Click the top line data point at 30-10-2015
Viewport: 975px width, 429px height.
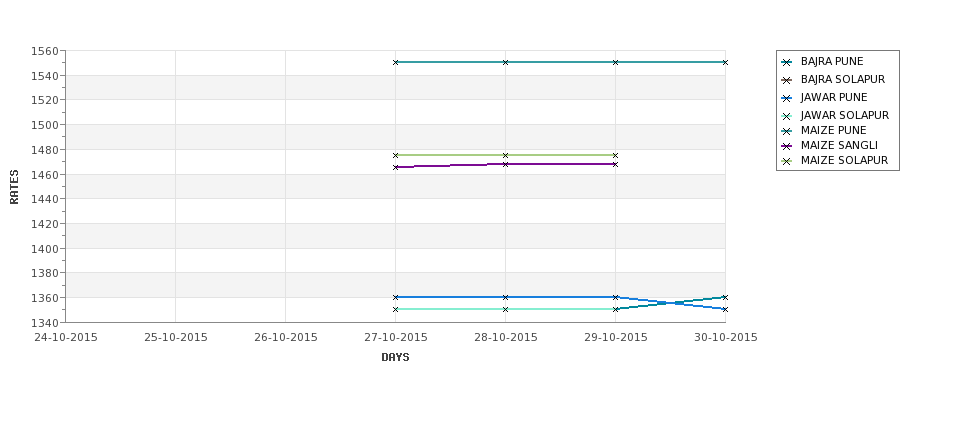pyautogui.click(x=725, y=62)
